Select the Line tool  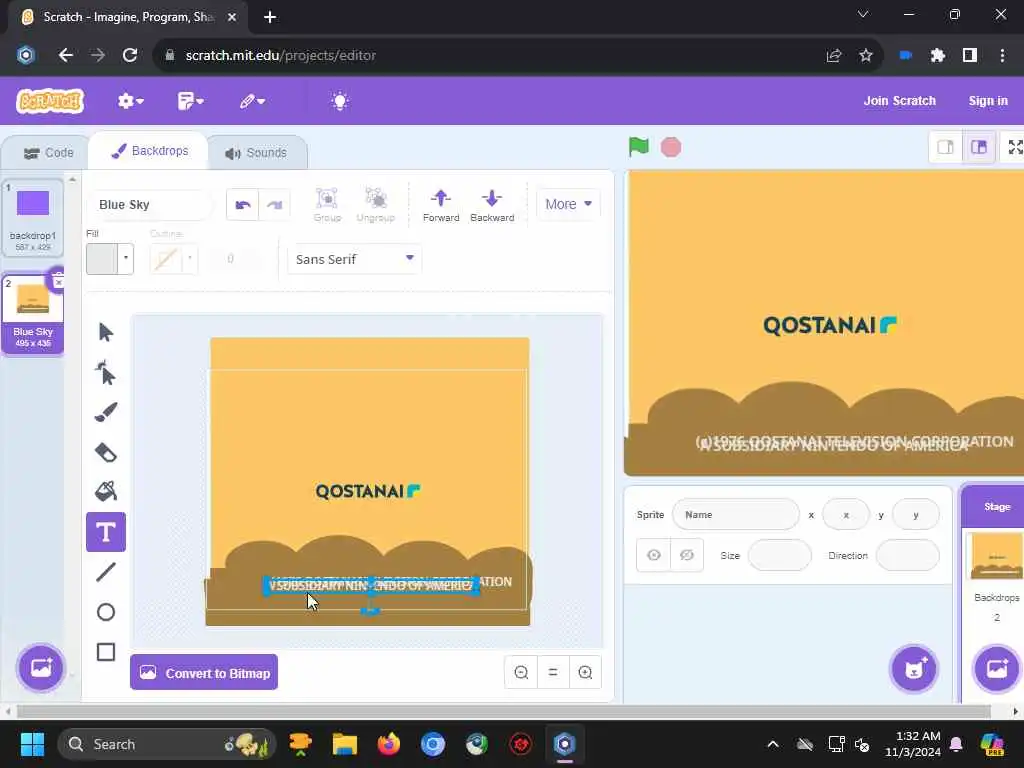[x=106, y=572]
